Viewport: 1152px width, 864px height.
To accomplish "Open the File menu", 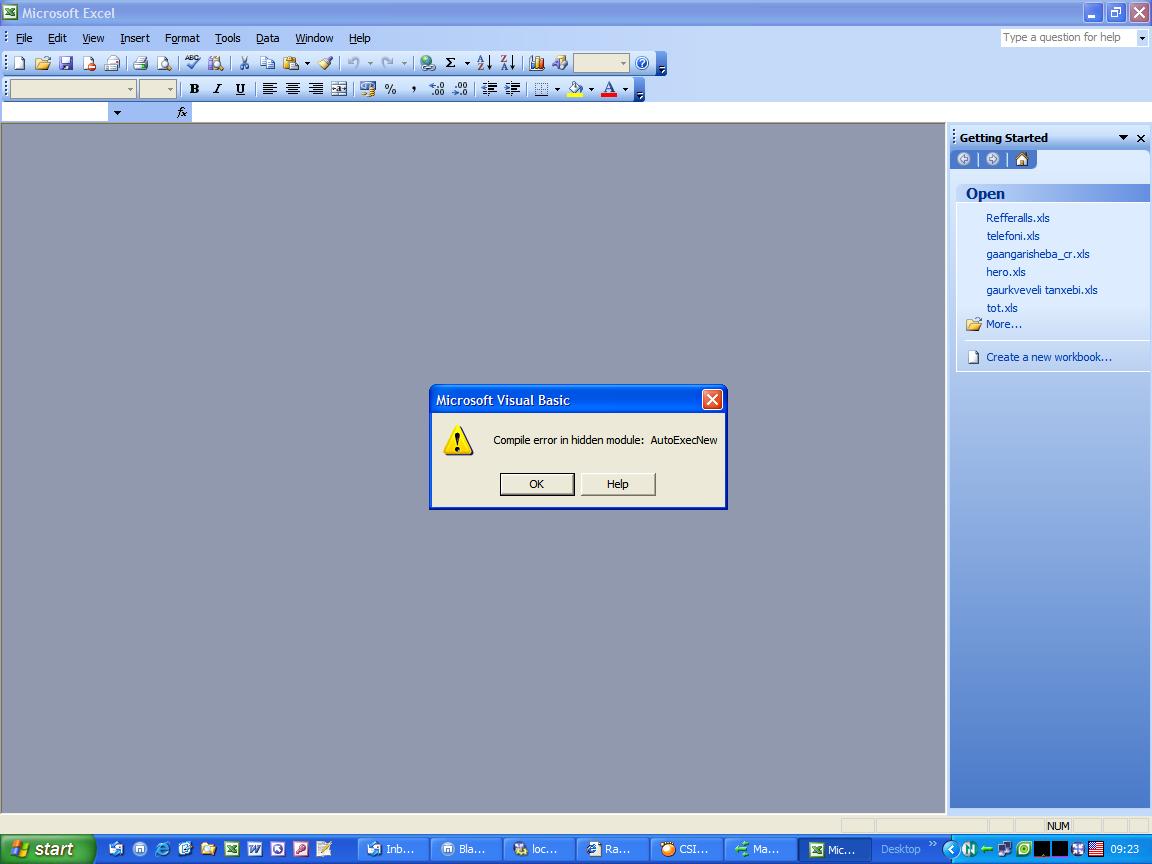I will (24, 38).
